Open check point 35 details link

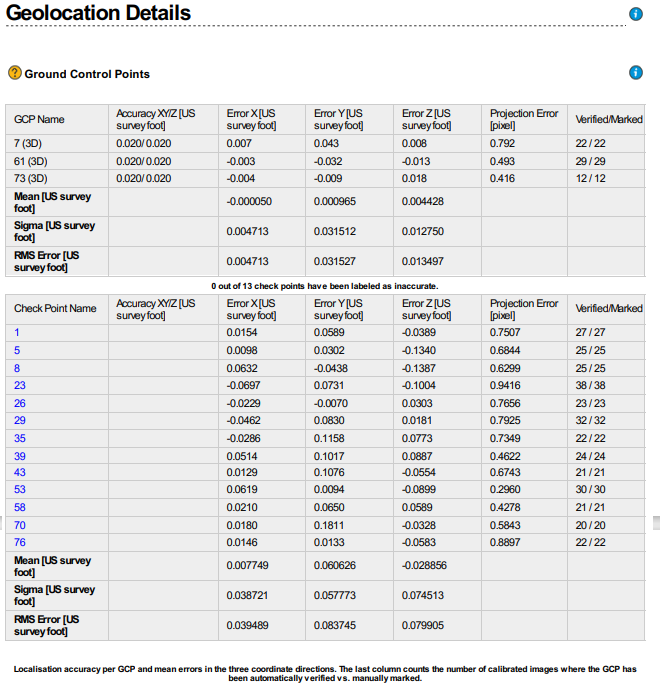[x=20, y=438]
